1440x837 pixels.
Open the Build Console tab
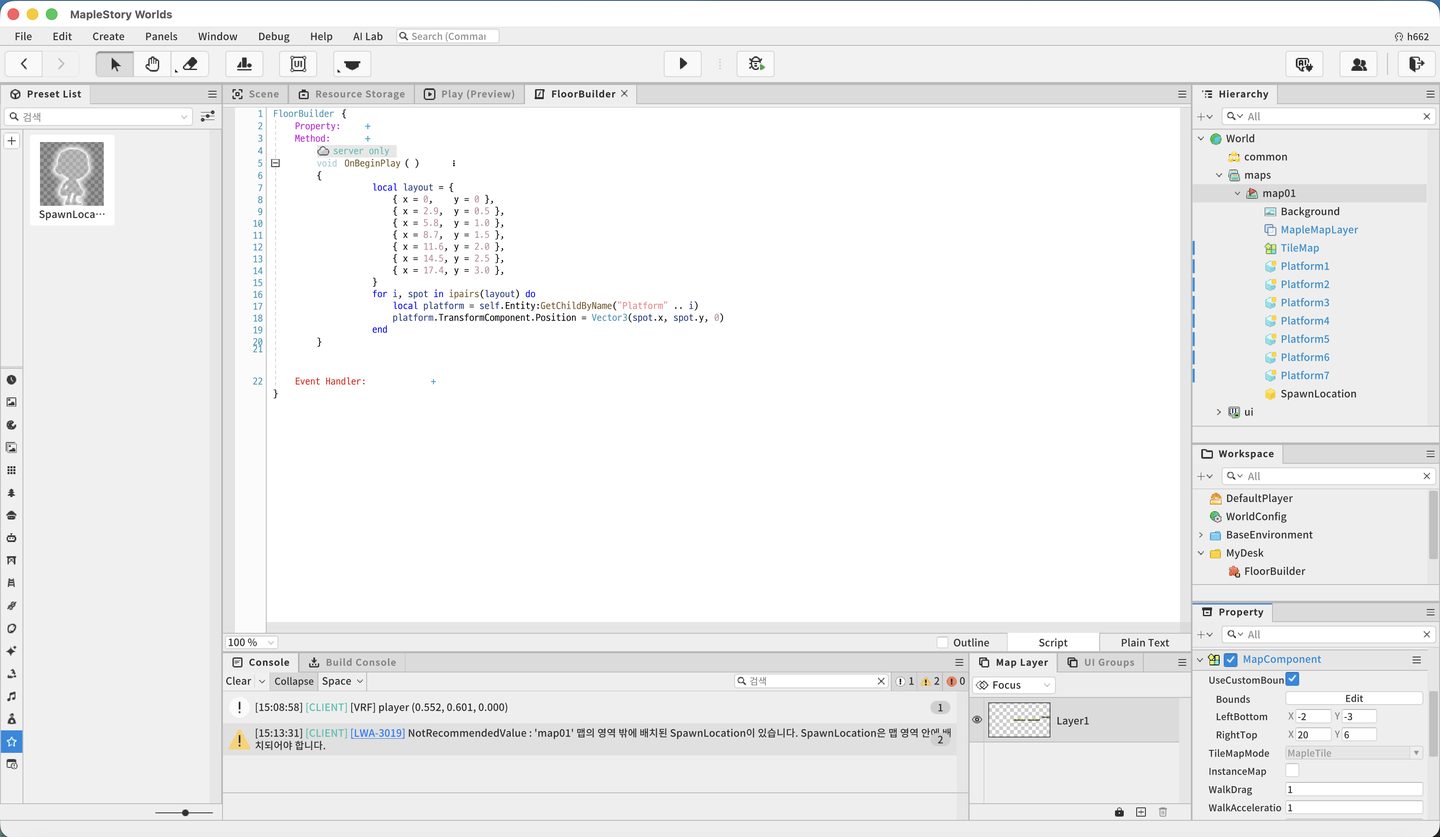click(x=352, y=662)
